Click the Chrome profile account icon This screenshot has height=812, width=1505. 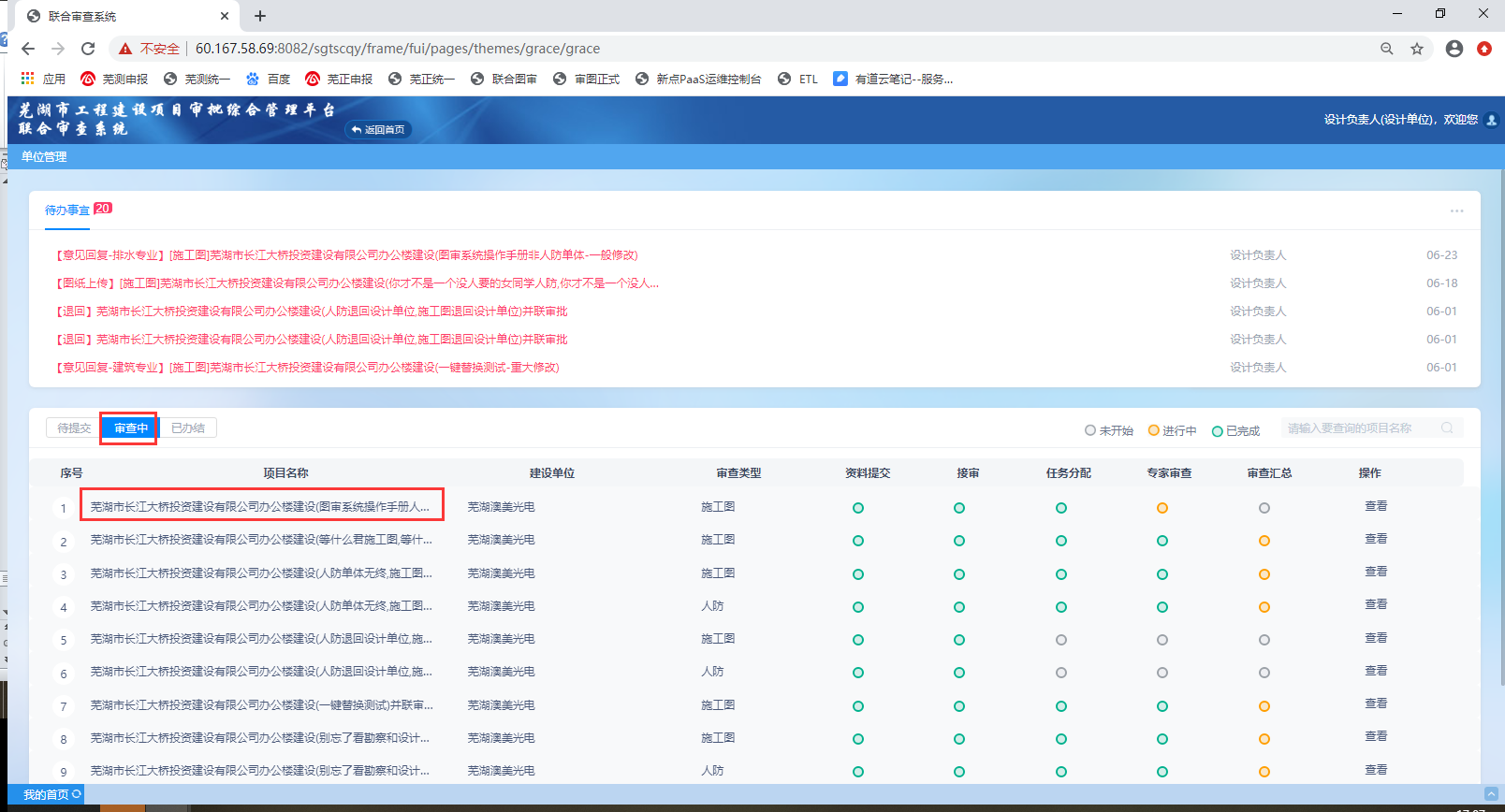coord(1454,49)
